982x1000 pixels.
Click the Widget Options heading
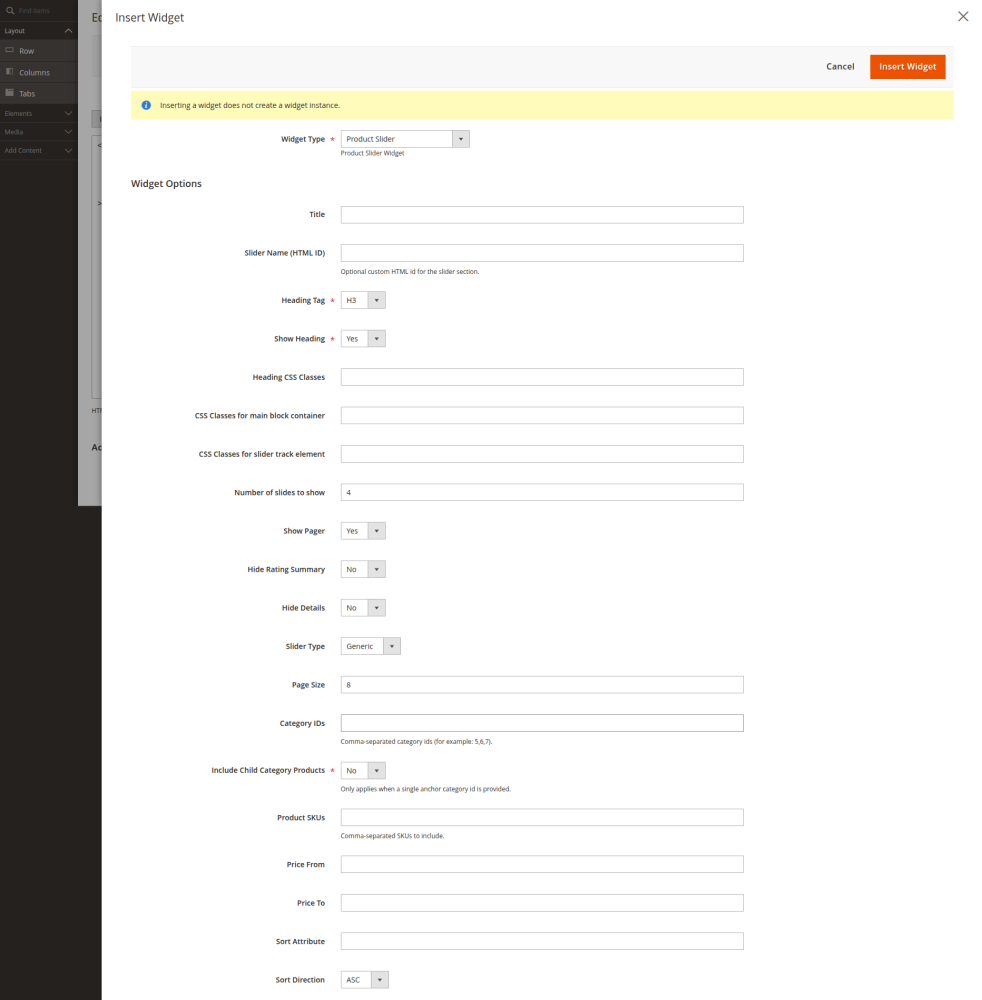166,184
